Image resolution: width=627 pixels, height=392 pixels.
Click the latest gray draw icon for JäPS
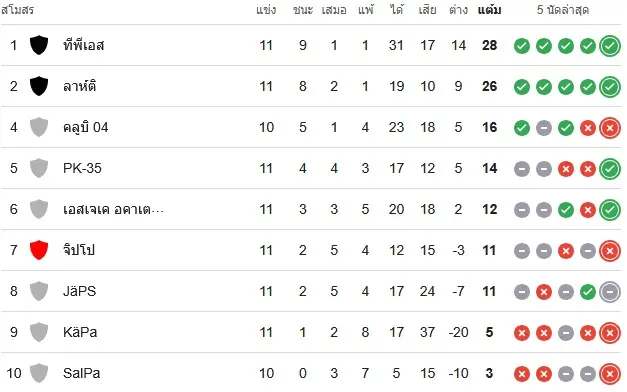pyautogui.click(x=610, y=292)
